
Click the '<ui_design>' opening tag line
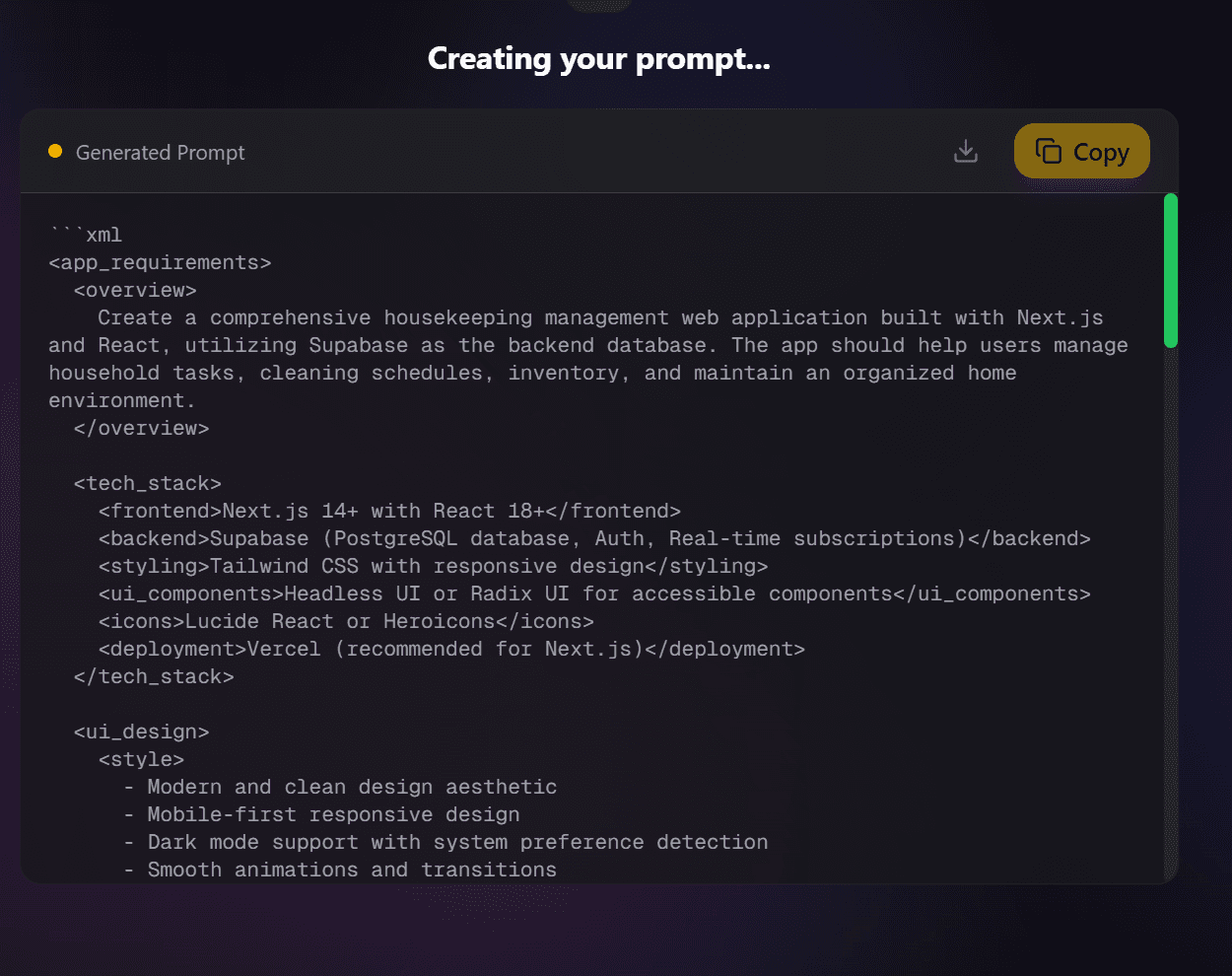pyautogui.click(x=141, y=732)
